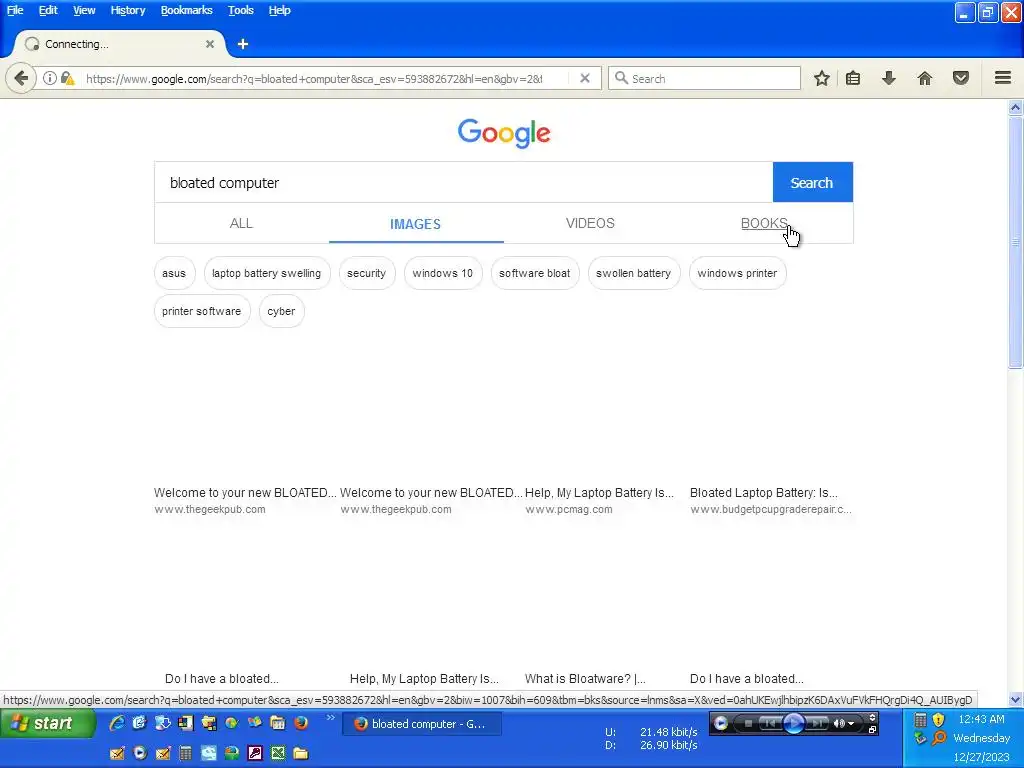Open the volume dropdown arrow in media player
Screen dimensions: 1024x768
(851, 724)
